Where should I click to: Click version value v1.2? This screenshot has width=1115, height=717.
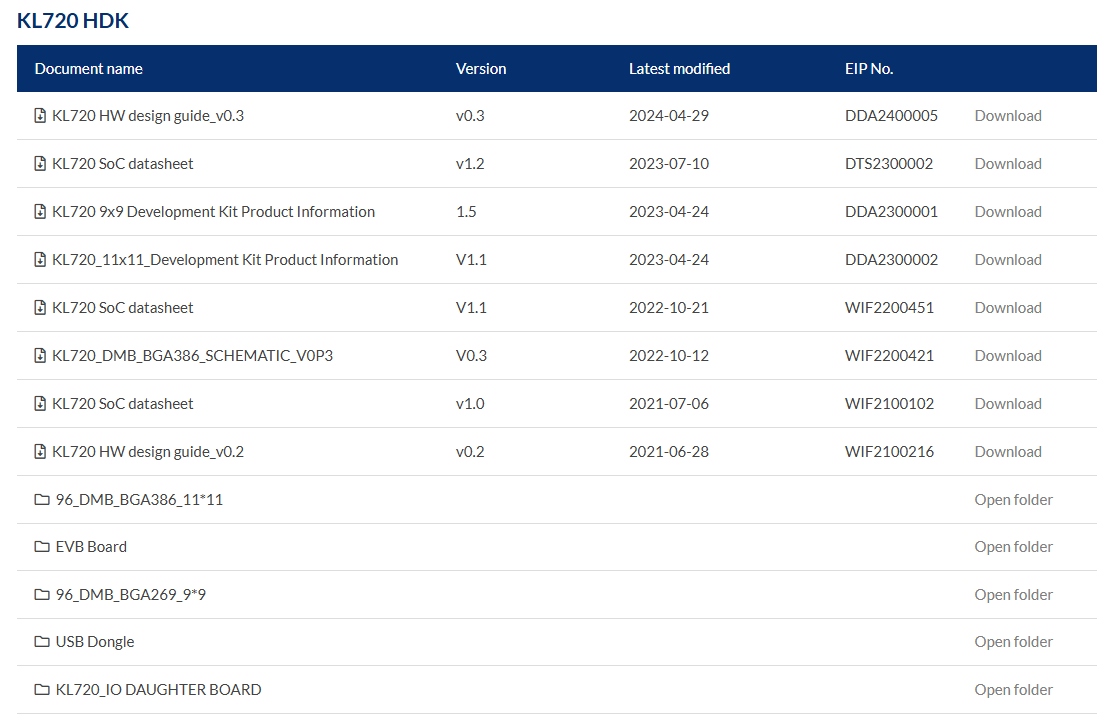click(x=470, y=164)
